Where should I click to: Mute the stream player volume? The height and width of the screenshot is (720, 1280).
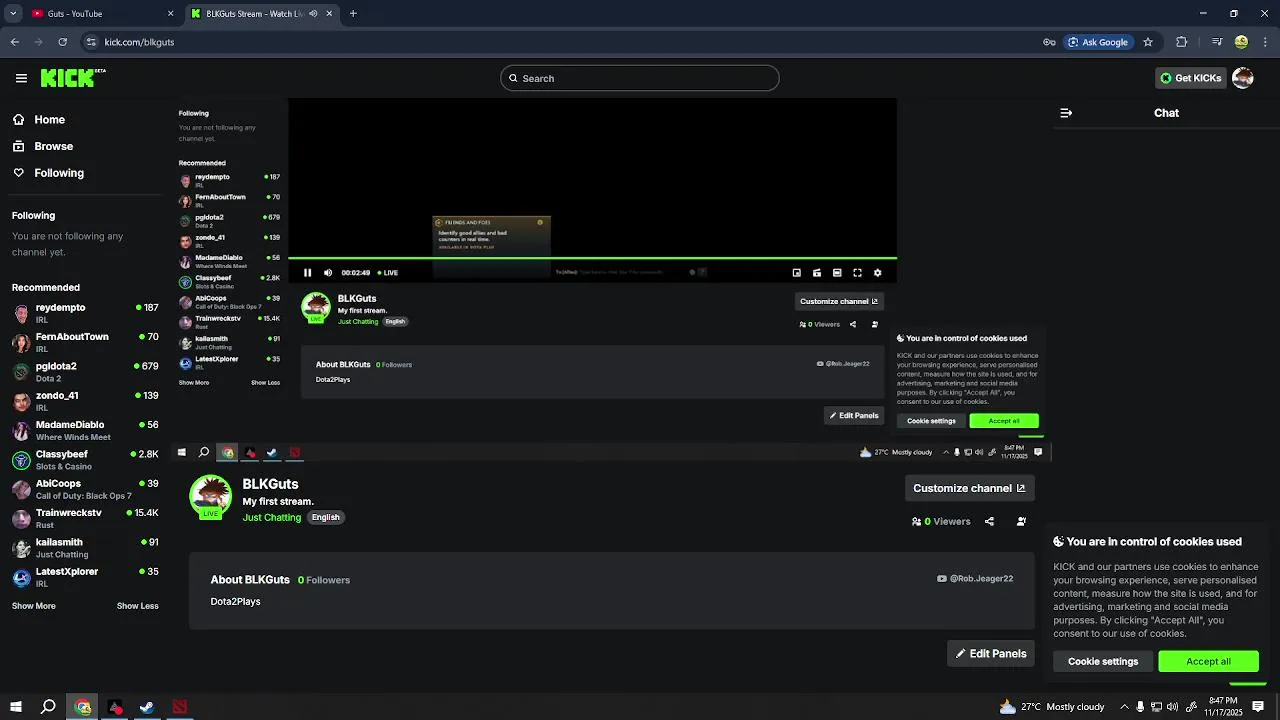click(328, 273)
